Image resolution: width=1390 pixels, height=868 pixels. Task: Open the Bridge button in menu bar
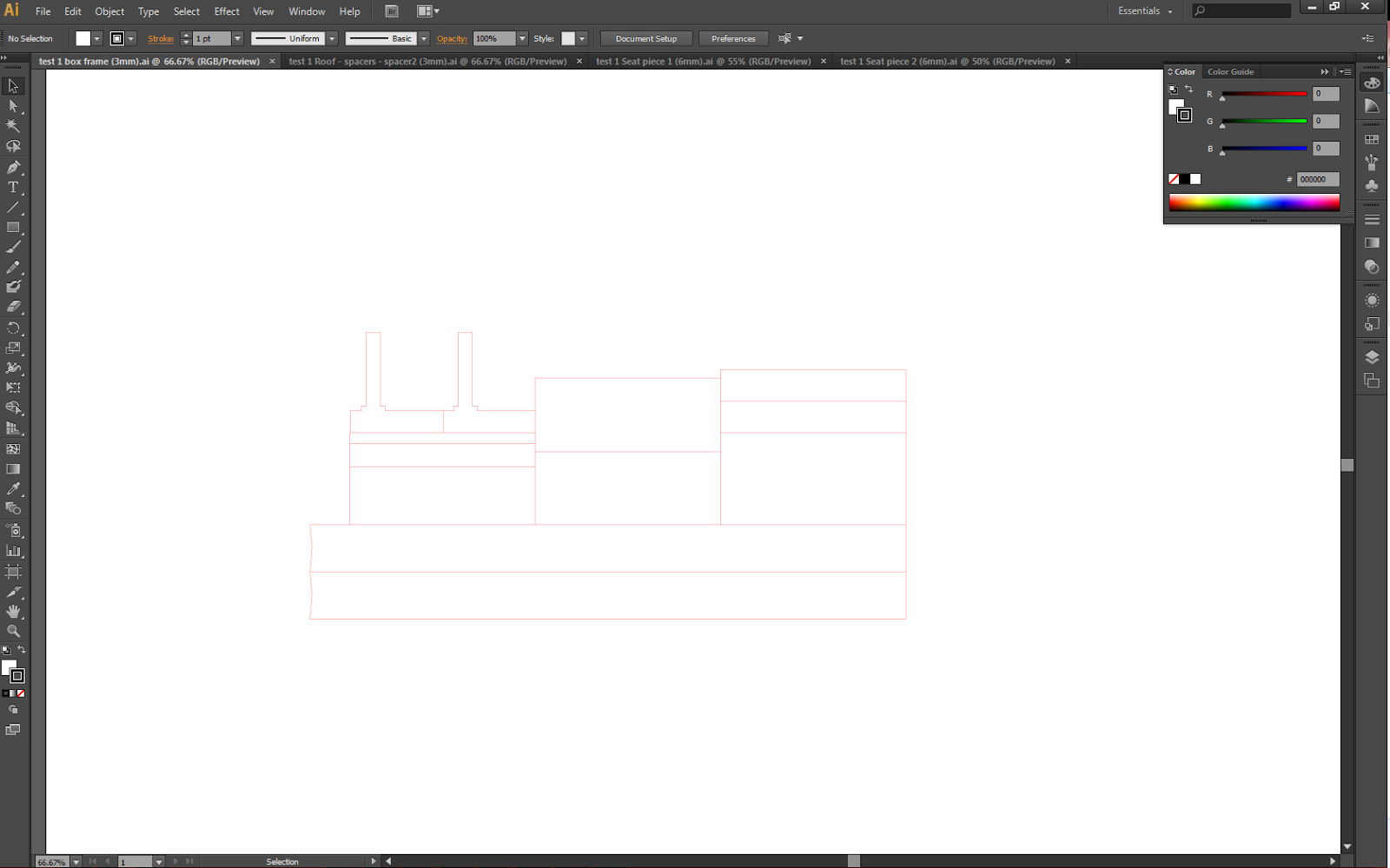tap(392, 11)
